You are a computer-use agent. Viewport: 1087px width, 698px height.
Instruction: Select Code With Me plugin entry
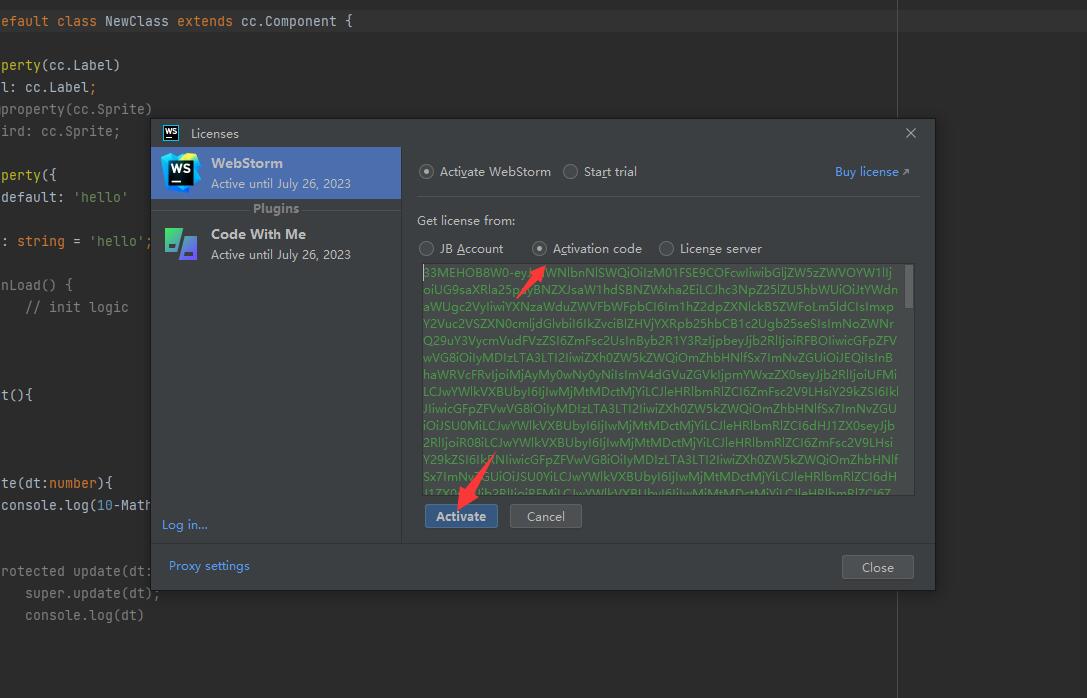(276, 244)
